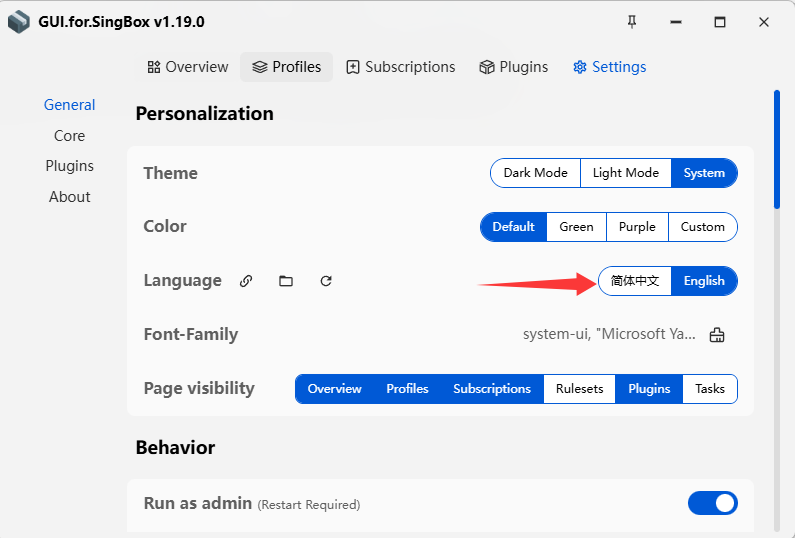Image resolution: width=795 pixels, height=538 pixels.
Task: Click the Font-Family reset icon
Action: click(x=717, y=335)
